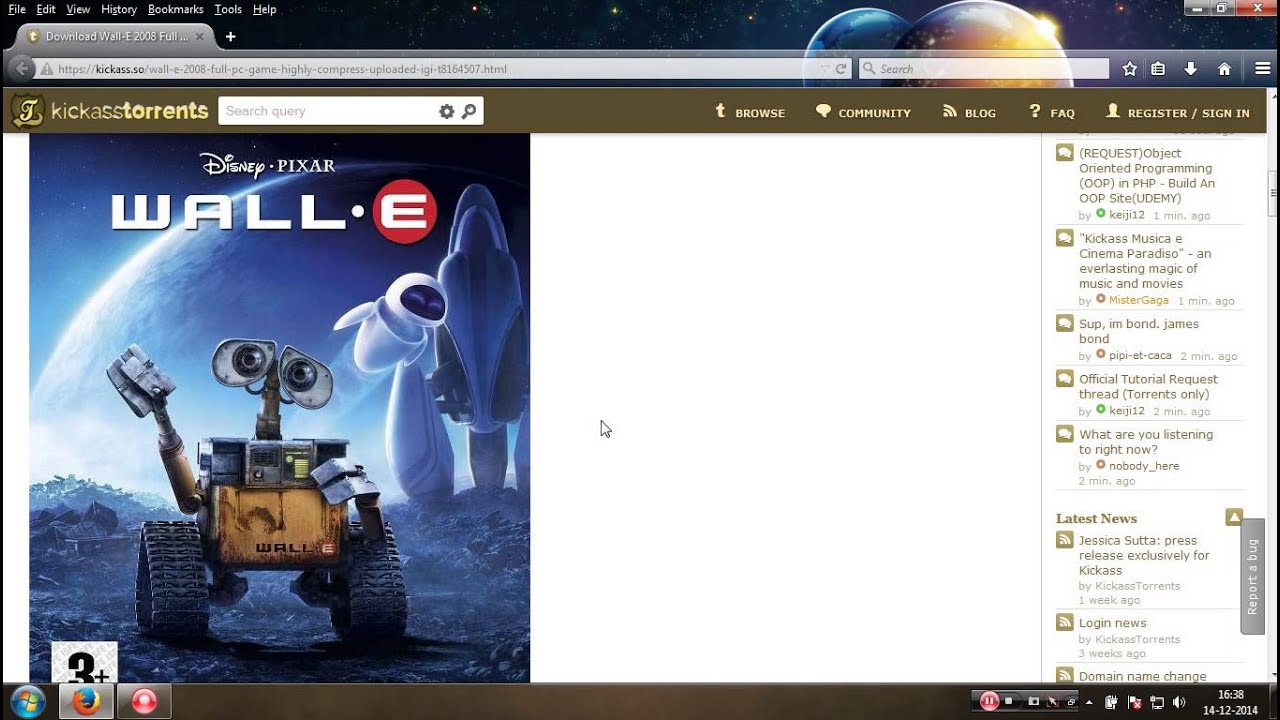Click the taskbar clock showing 16:38

(x=1230, y=702)
